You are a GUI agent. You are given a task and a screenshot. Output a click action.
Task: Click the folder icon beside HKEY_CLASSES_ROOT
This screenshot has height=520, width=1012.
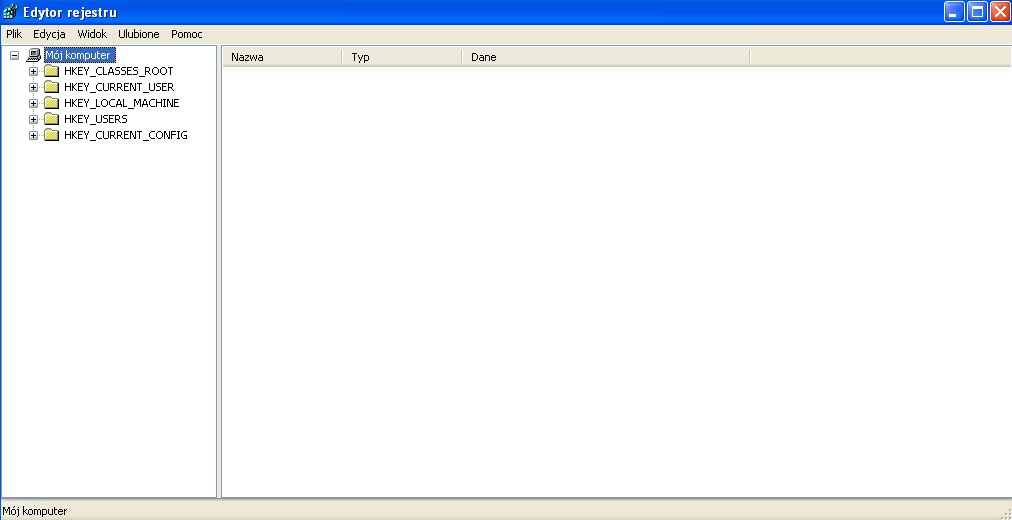pyautogui.click(x=52, y=72)
